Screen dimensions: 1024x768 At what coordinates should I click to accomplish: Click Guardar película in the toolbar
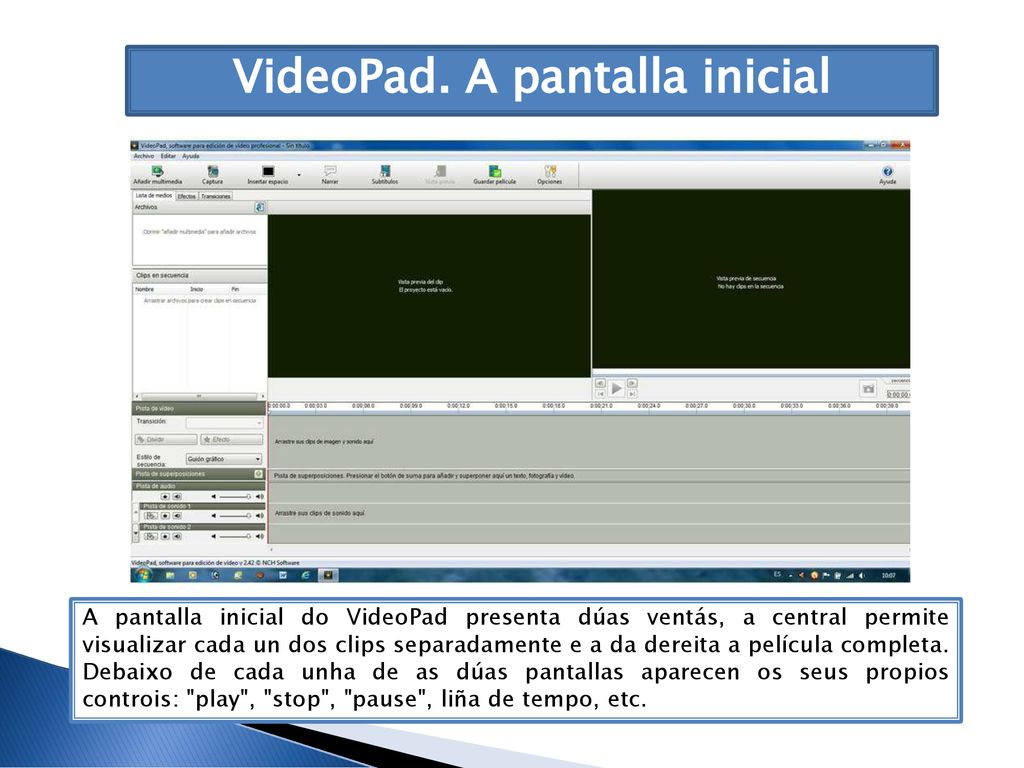click(494, 174)
